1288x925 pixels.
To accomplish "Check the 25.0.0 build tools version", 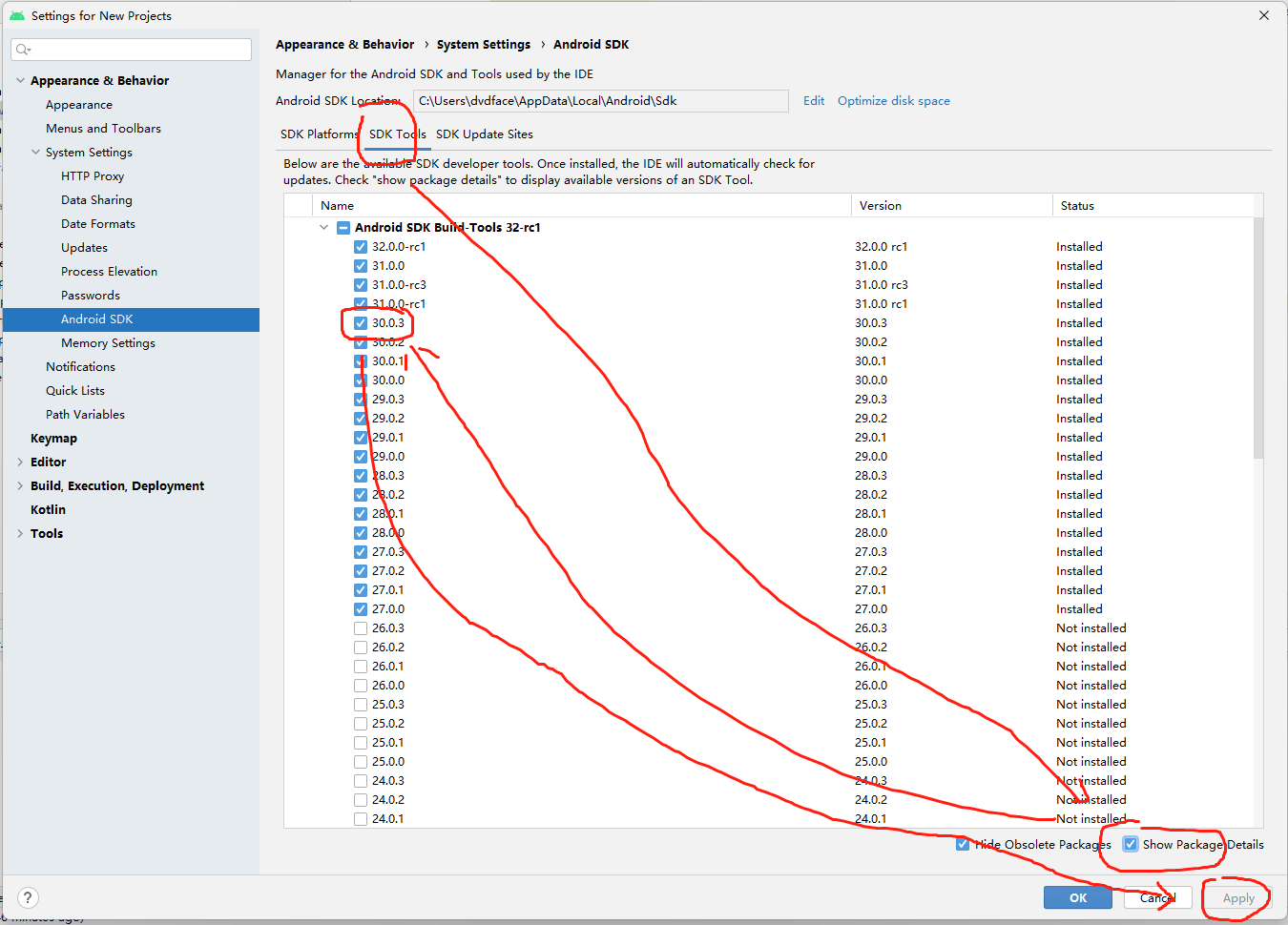I will pyautogui.click(x=361, y=761).
